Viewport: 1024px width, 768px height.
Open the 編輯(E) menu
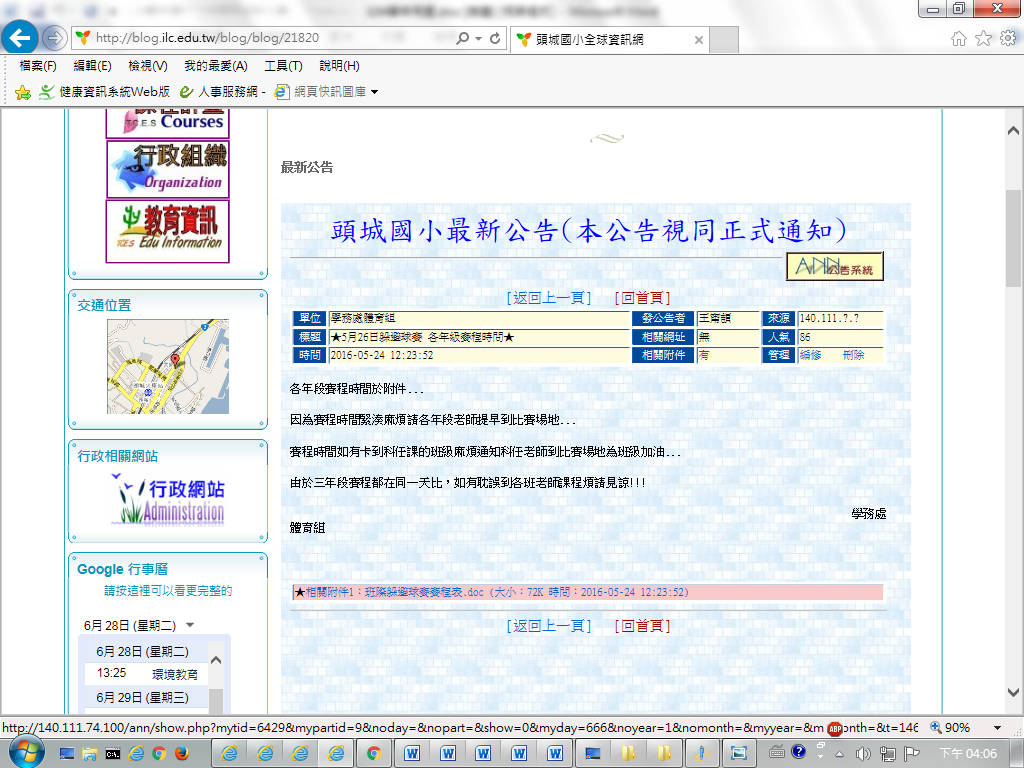click(x=93, y=66)
